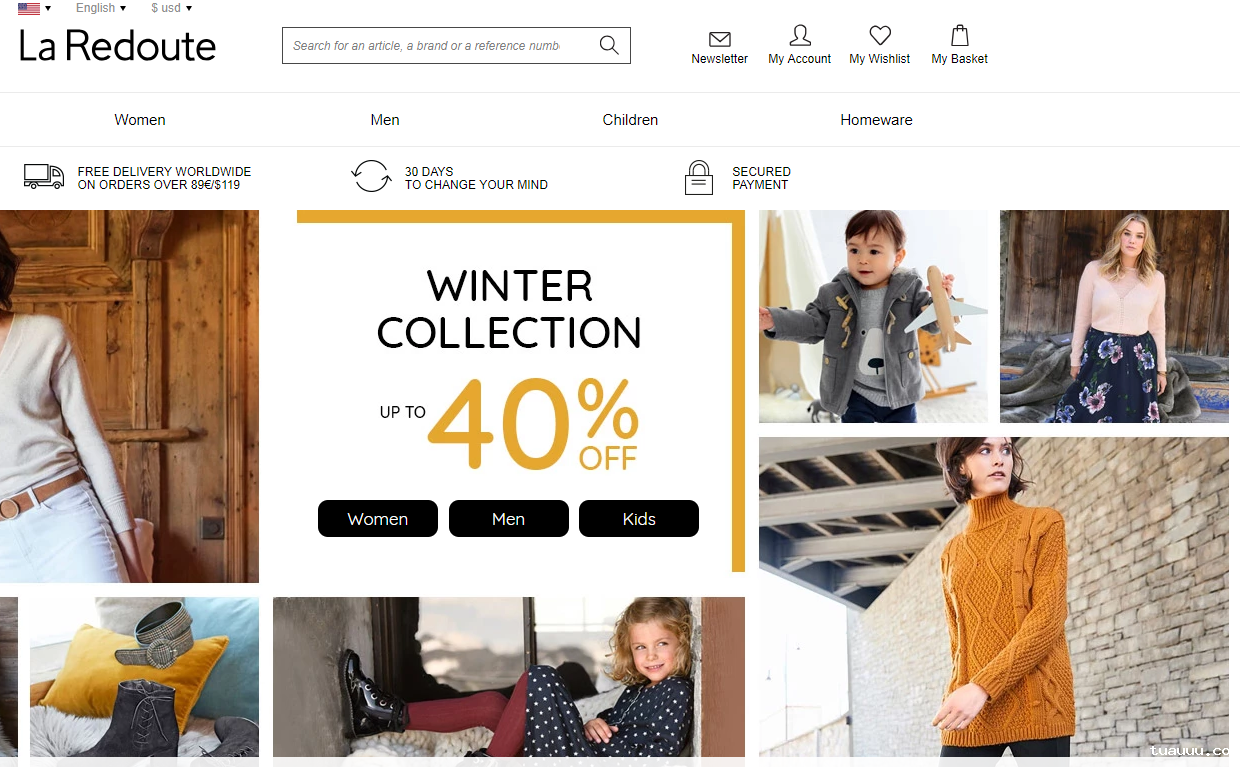Open the Women navigation menu

pyautogui.click(x=140, y=120)
